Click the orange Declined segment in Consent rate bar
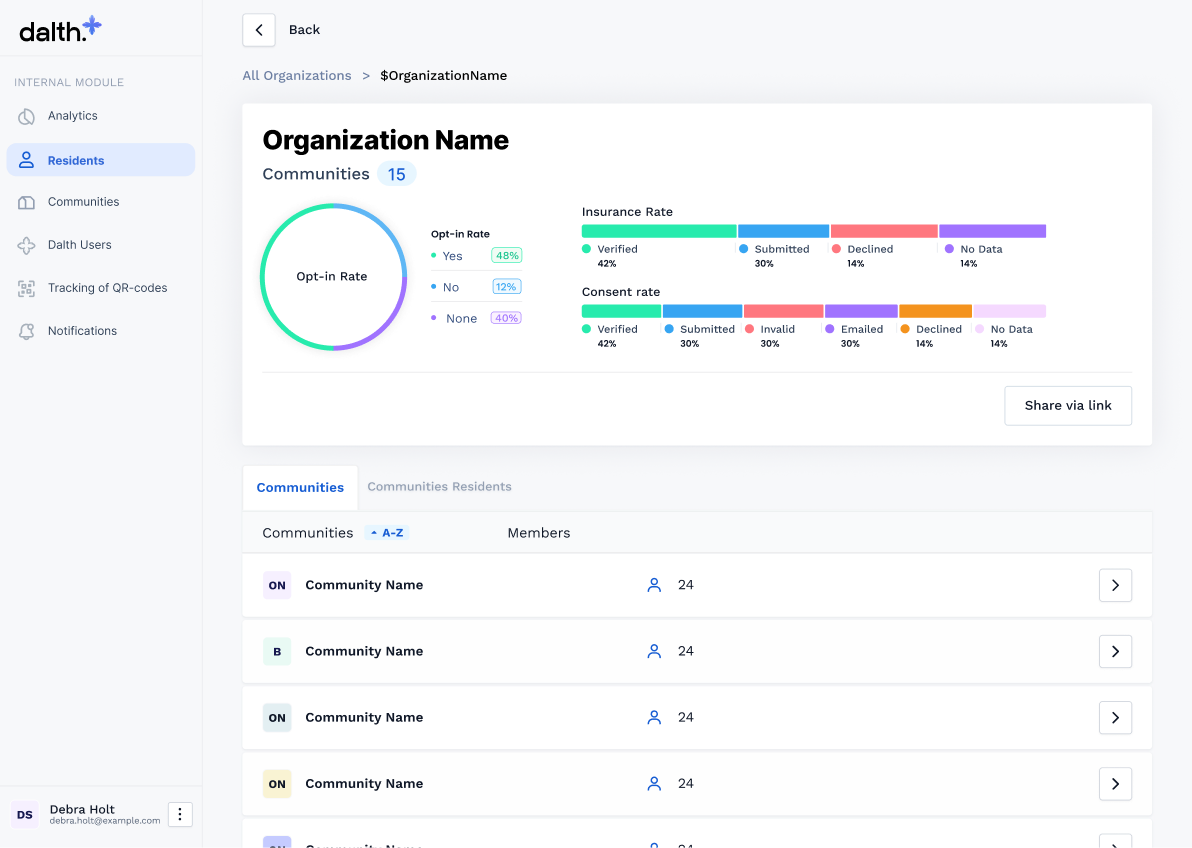The image size is (1192, 848). coord(935,311)
